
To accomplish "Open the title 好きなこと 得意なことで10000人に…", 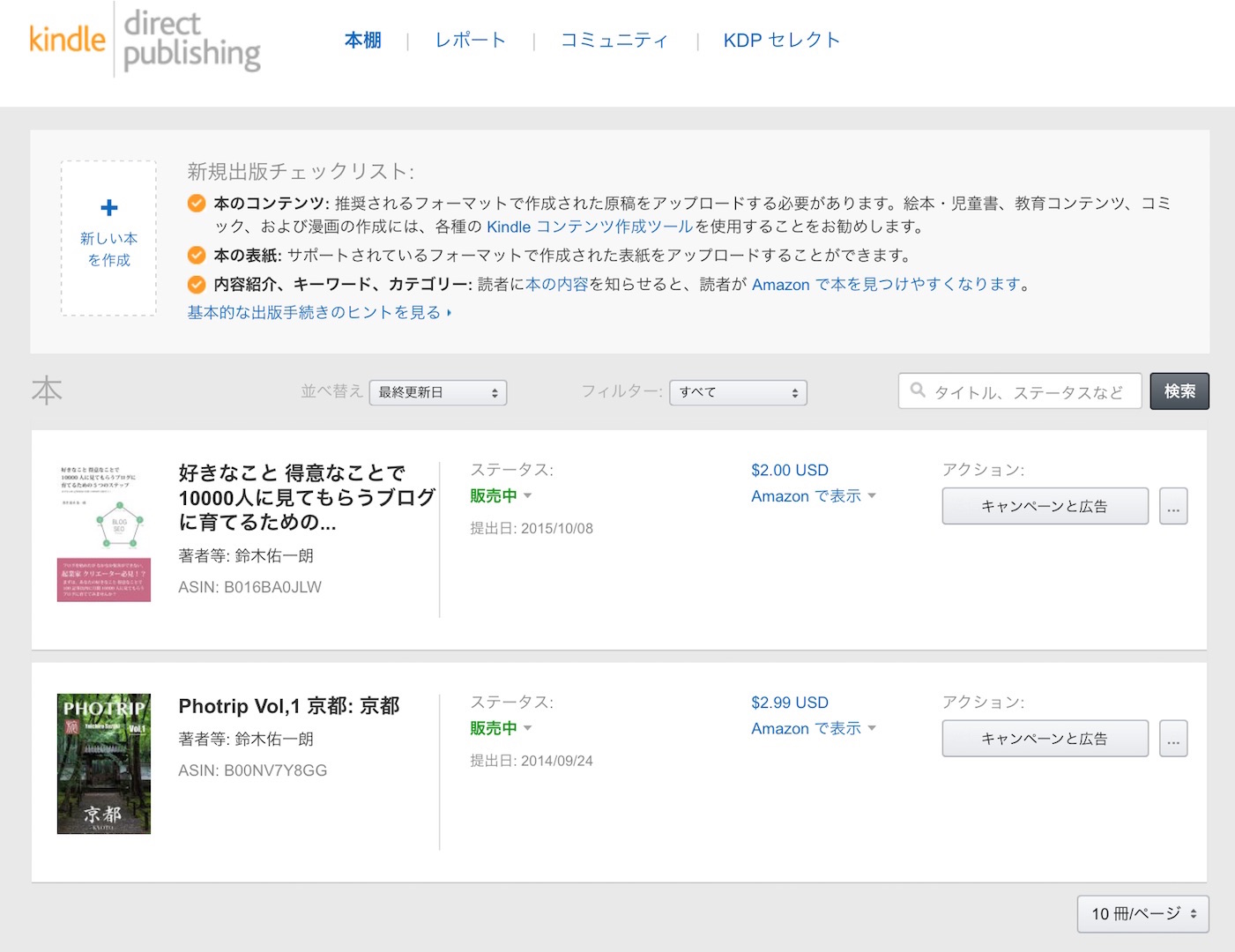I will [x=307, y=498].
